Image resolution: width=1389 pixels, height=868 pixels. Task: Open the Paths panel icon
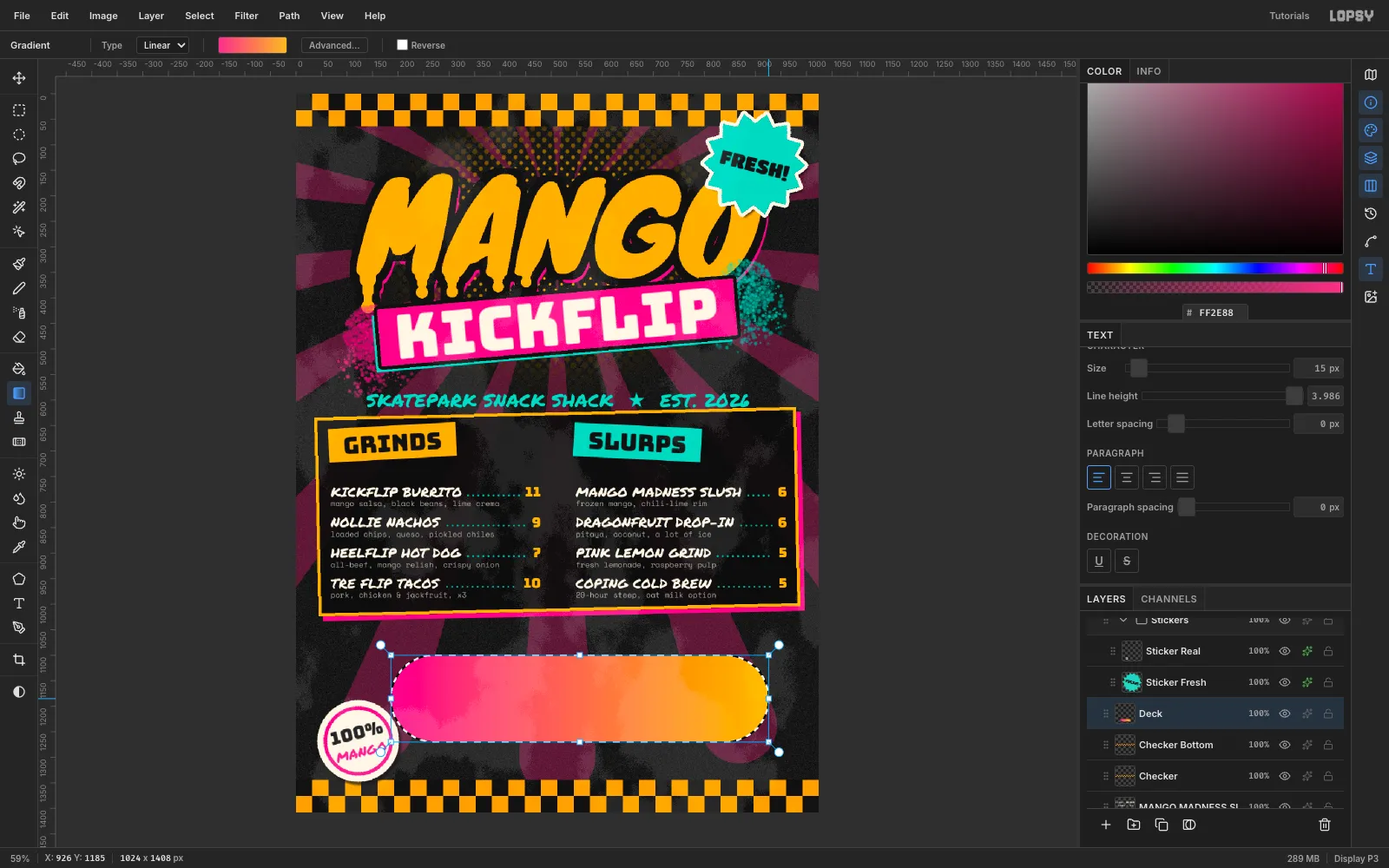1371,241
